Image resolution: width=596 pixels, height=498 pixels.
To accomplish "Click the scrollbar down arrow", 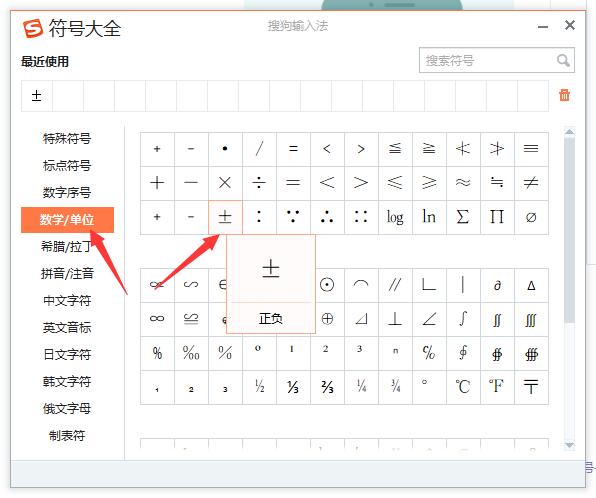I will (x=569, y=445).
